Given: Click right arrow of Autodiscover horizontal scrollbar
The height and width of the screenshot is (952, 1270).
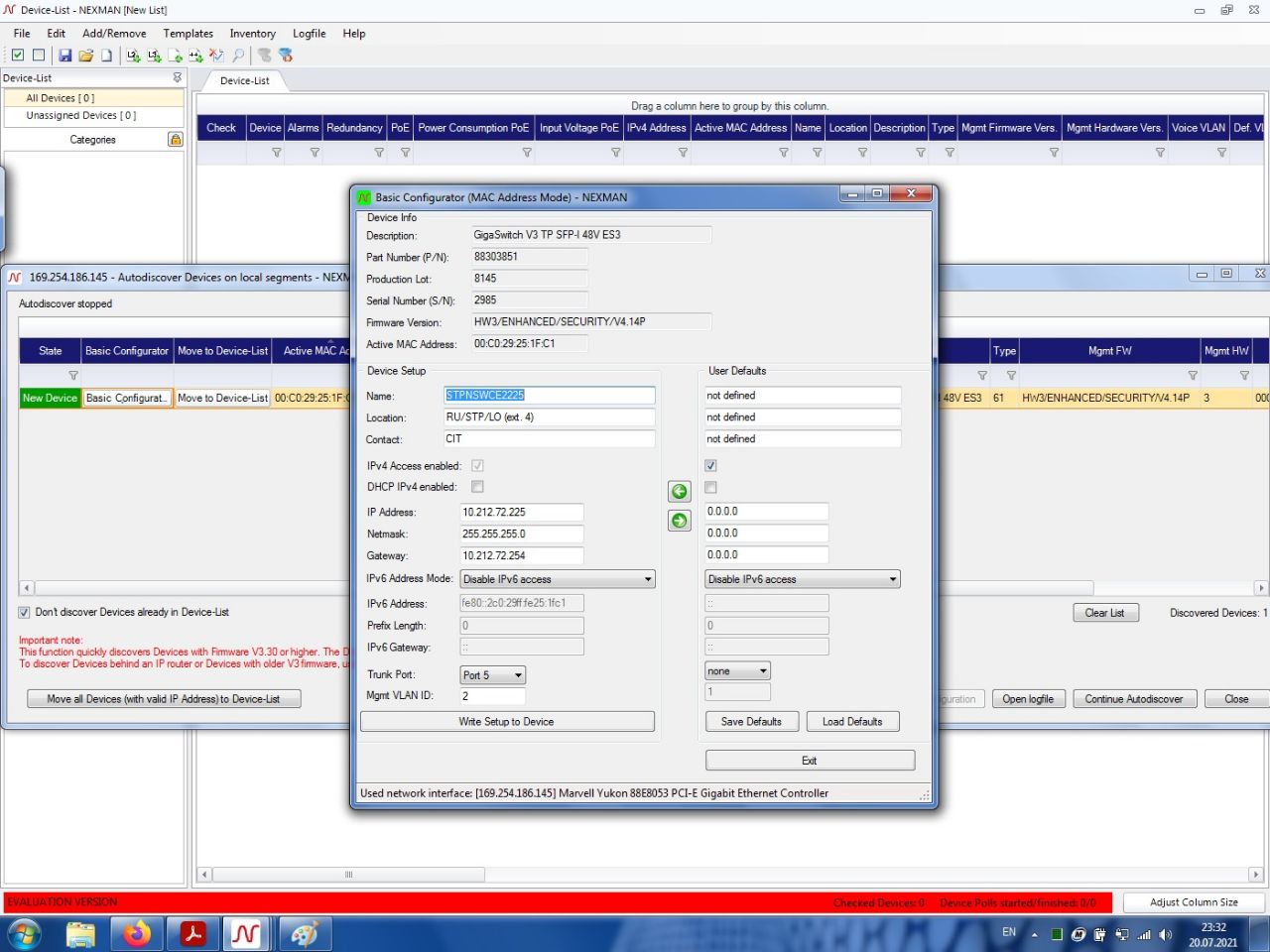Looking at the screenshot, I should (1261, 588).
